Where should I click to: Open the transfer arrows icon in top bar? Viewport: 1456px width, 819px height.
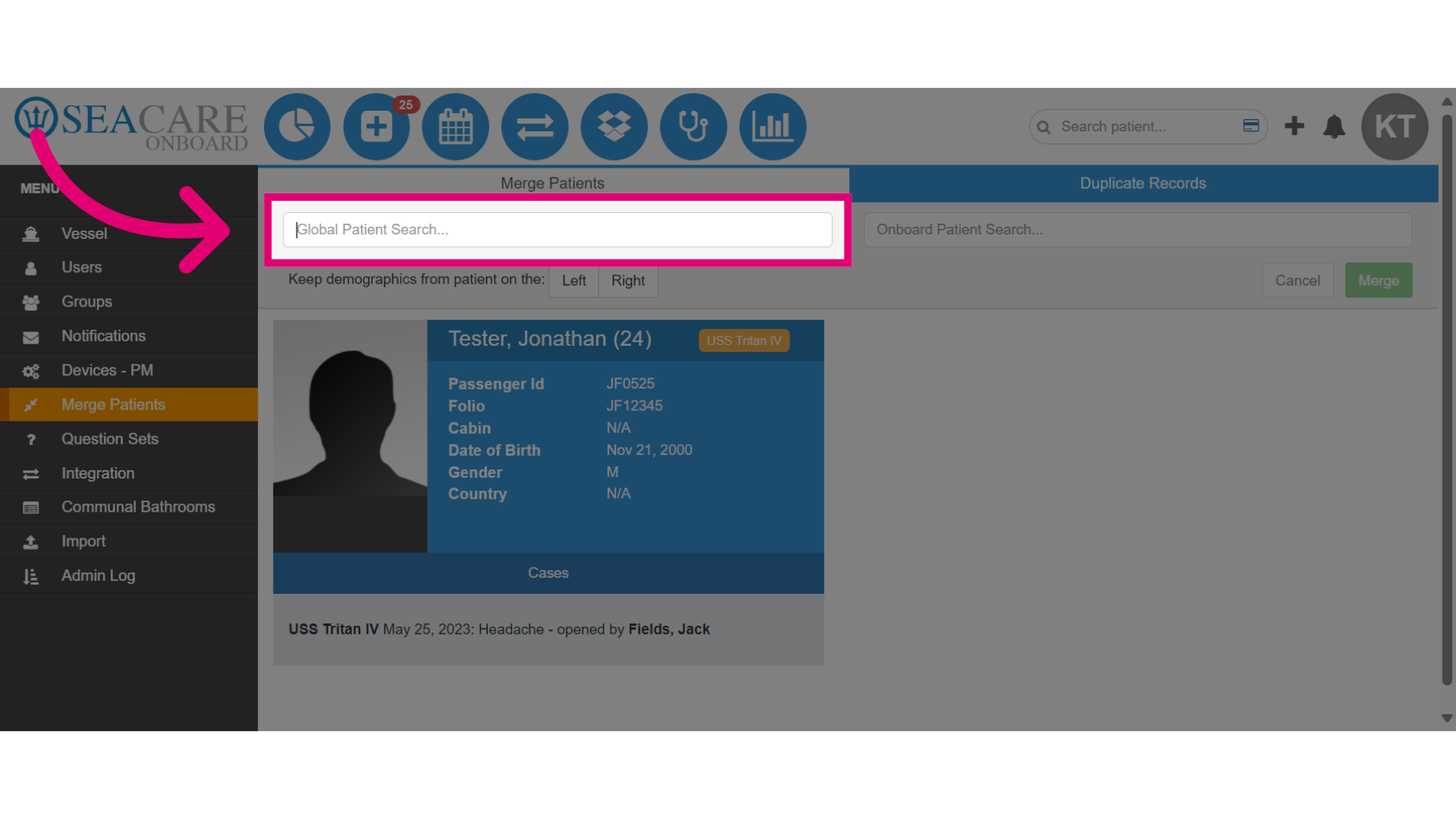click(535, 127)
